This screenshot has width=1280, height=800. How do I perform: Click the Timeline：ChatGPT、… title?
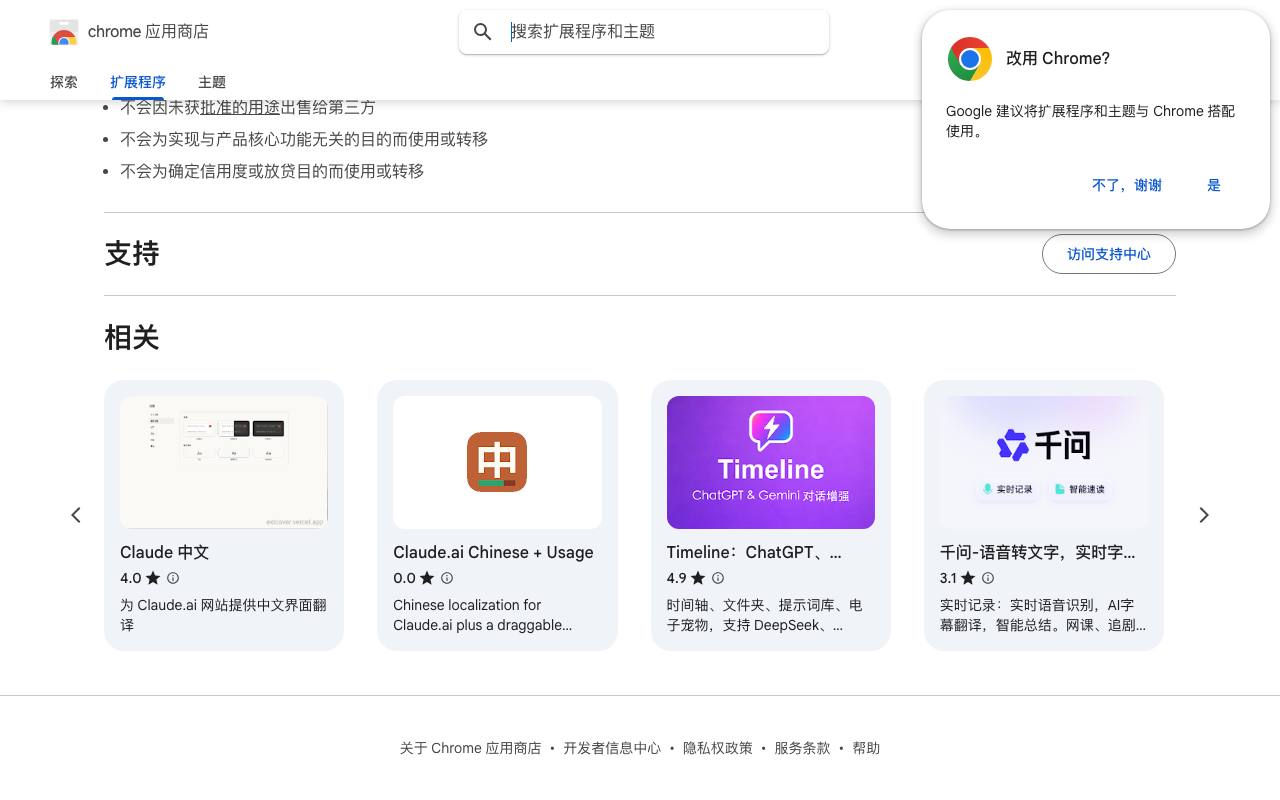tap(754, 552)
